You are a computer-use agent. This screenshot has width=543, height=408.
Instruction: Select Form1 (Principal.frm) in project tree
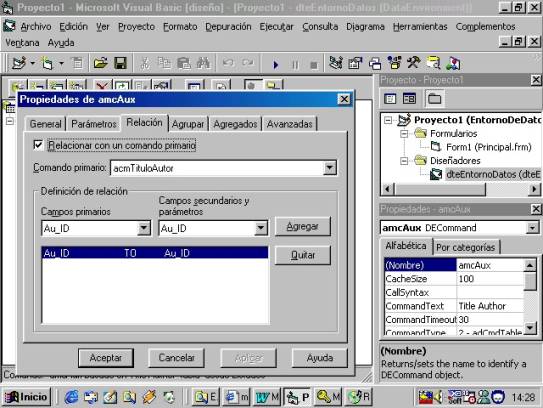[x=489, y=147]
